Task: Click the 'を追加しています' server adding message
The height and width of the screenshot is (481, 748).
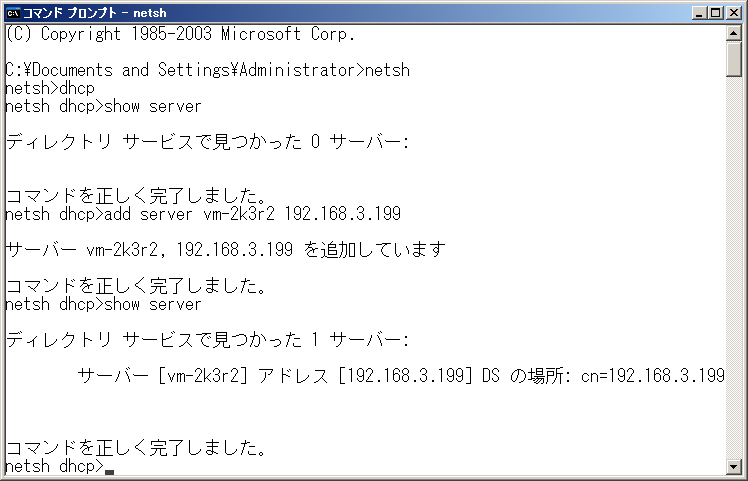Action: click(374, 250)
